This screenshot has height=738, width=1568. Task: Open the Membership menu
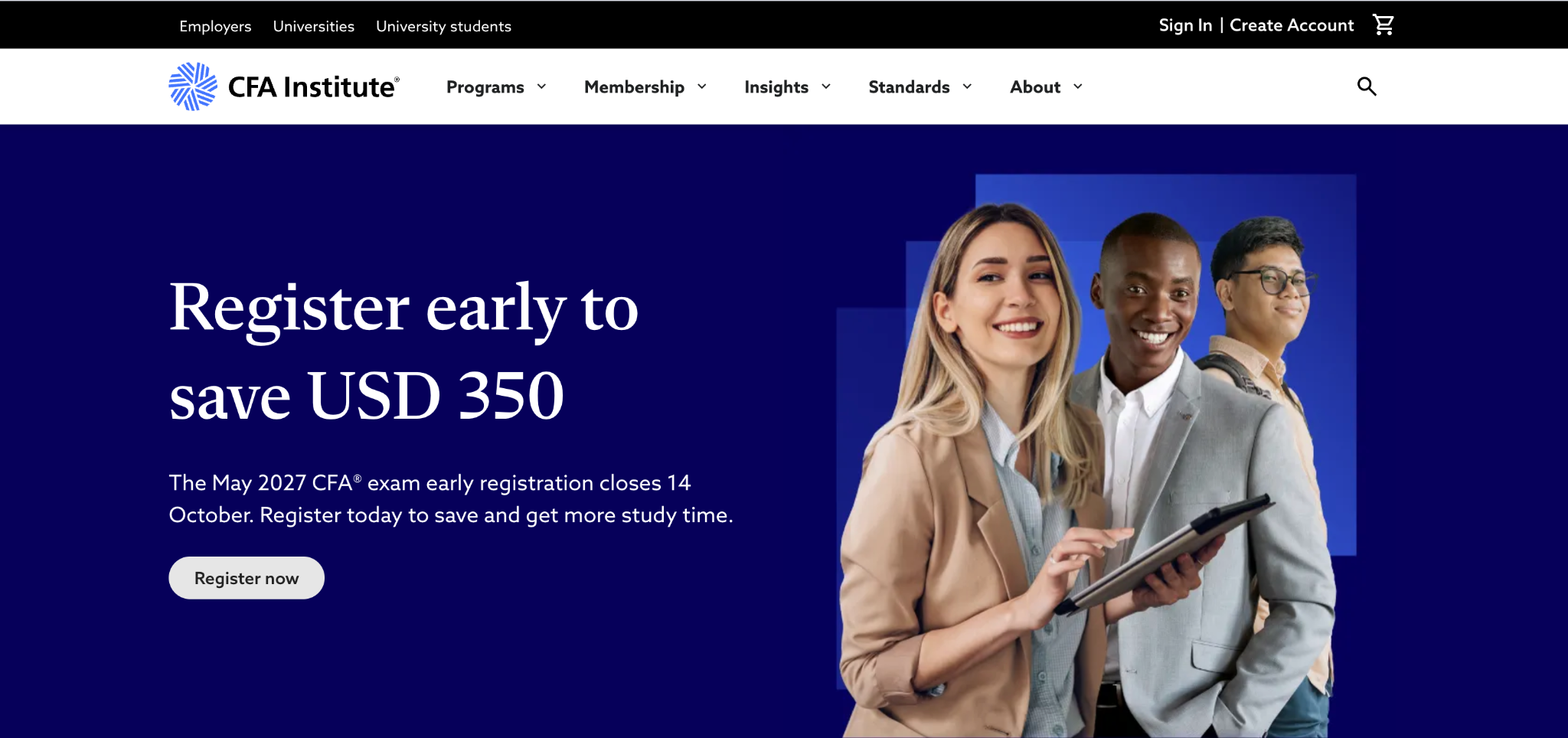coord(634,87)
